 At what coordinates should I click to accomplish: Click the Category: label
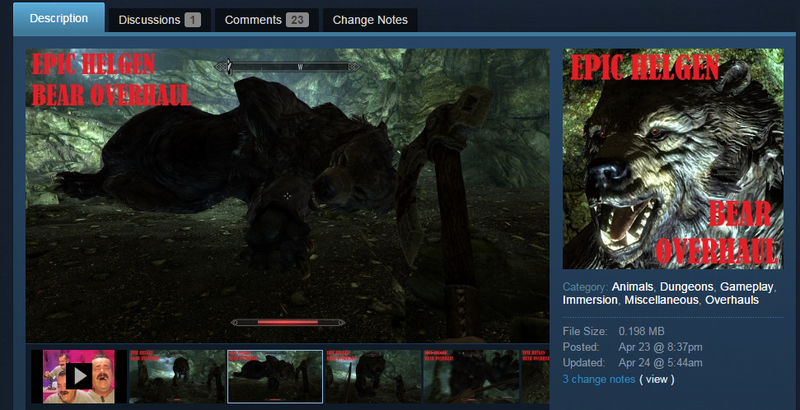pyautogui.click(x=585, y=287)
